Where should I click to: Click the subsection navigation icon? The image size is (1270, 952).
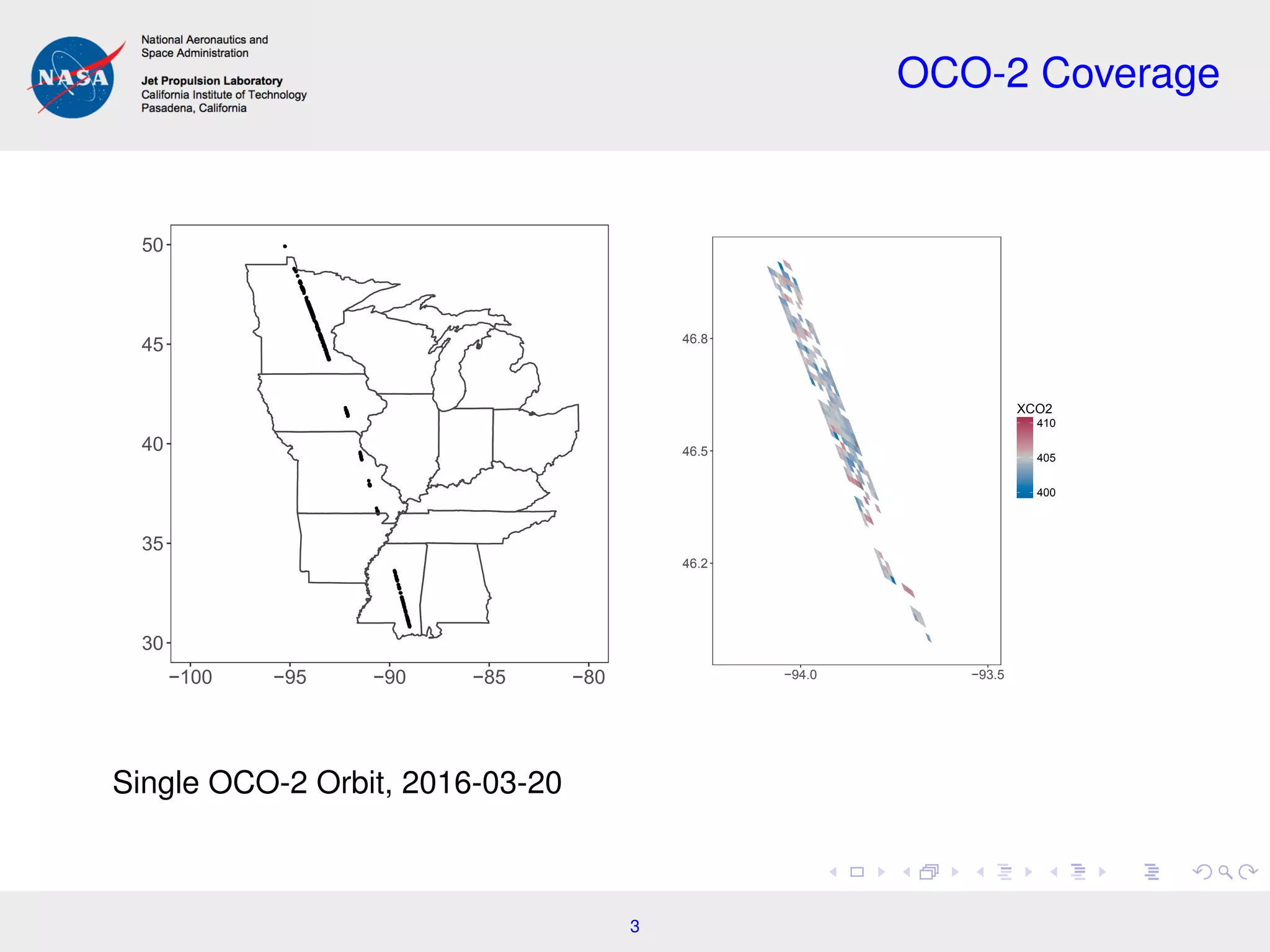point(1005,872)
